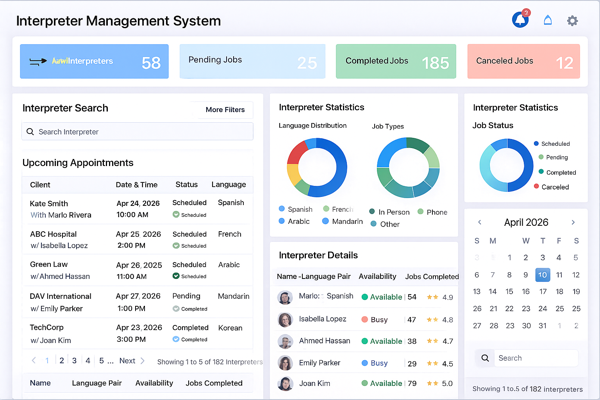Select day 31 in the calendar

(x=542, y=326)
